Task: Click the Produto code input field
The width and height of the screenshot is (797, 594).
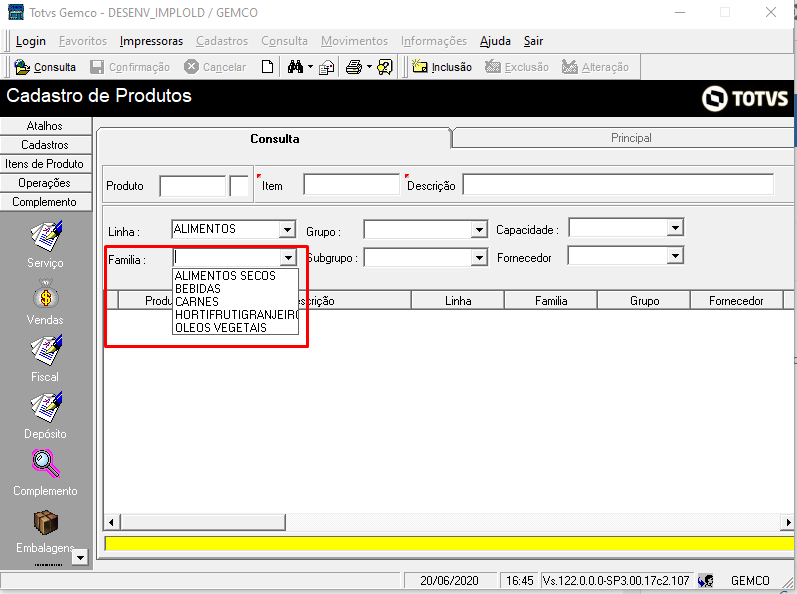Action: (193, 185)
